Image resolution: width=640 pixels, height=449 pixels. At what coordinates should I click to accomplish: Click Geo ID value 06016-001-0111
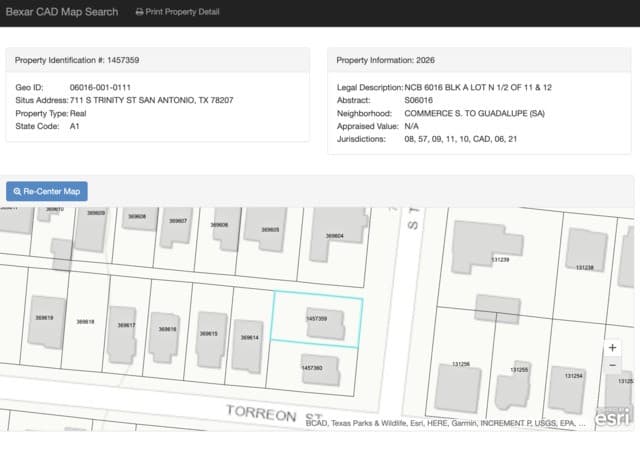(x=100, y=87)
